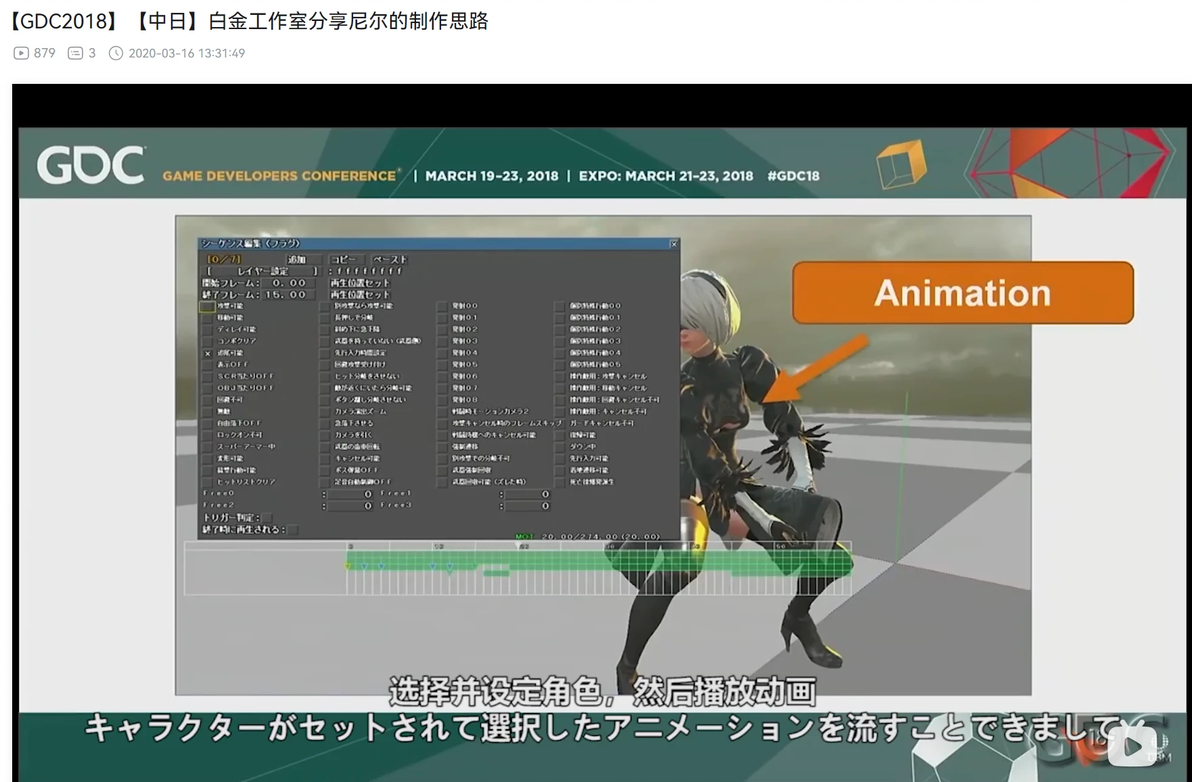
Task: Click the [0/7] layer index indicator
Action: tap(224, 259)
